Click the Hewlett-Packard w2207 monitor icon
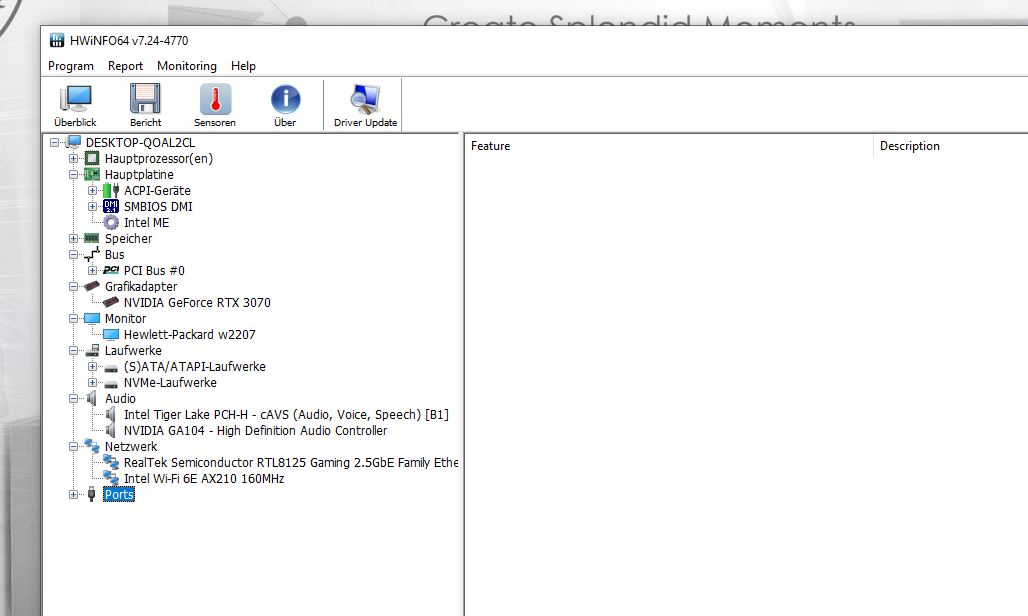Viewport: 1028px width, 616px height. pyautogui.click(x=111, y=335)
